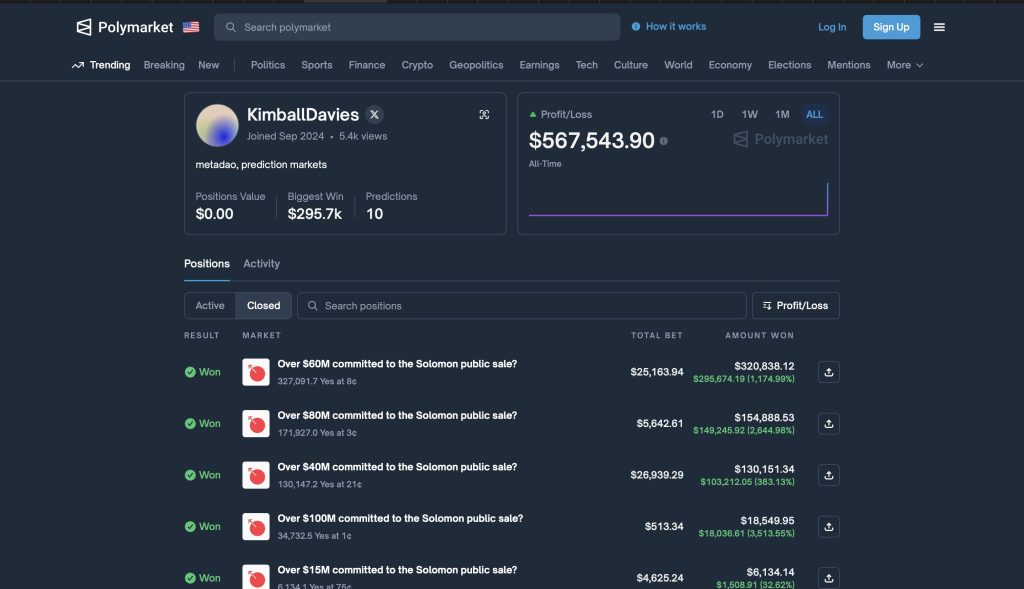1024x589 pixels.
Task: Click the Sign Up button
Action: click(891, 27)
